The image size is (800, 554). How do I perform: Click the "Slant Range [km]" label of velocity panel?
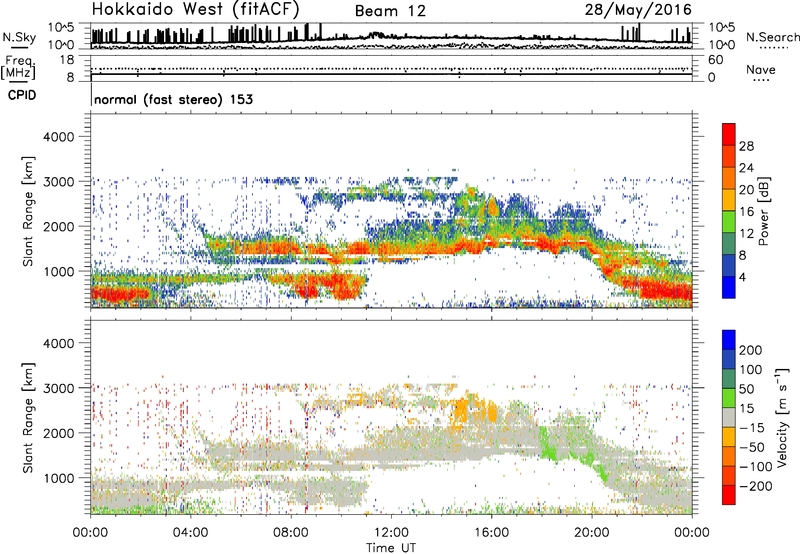pos(29,418)
